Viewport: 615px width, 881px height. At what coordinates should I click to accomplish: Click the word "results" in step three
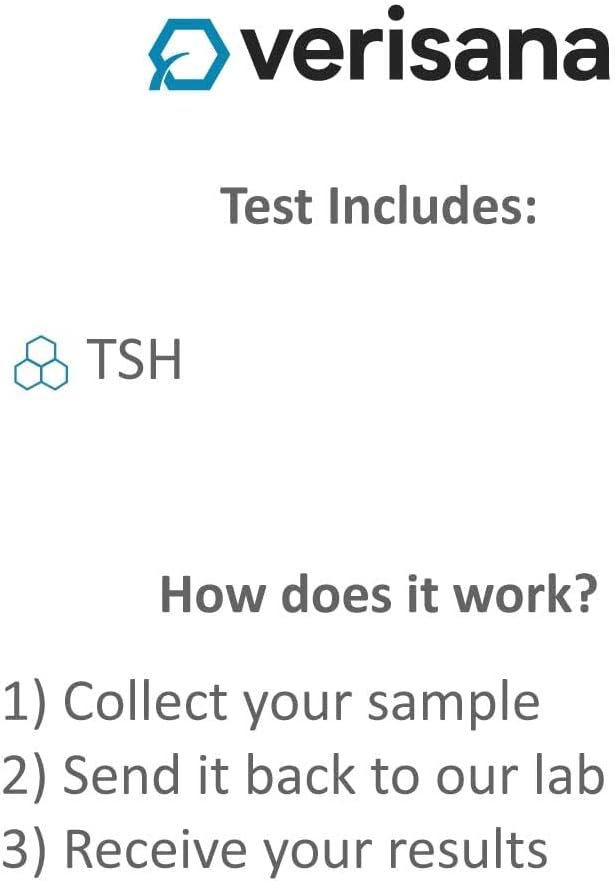pos(468,848)
